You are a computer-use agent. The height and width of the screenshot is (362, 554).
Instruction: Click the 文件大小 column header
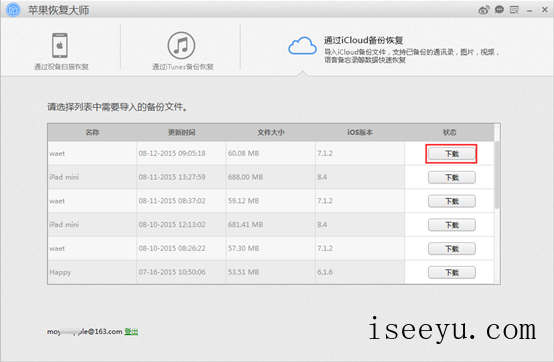(271, 132)
